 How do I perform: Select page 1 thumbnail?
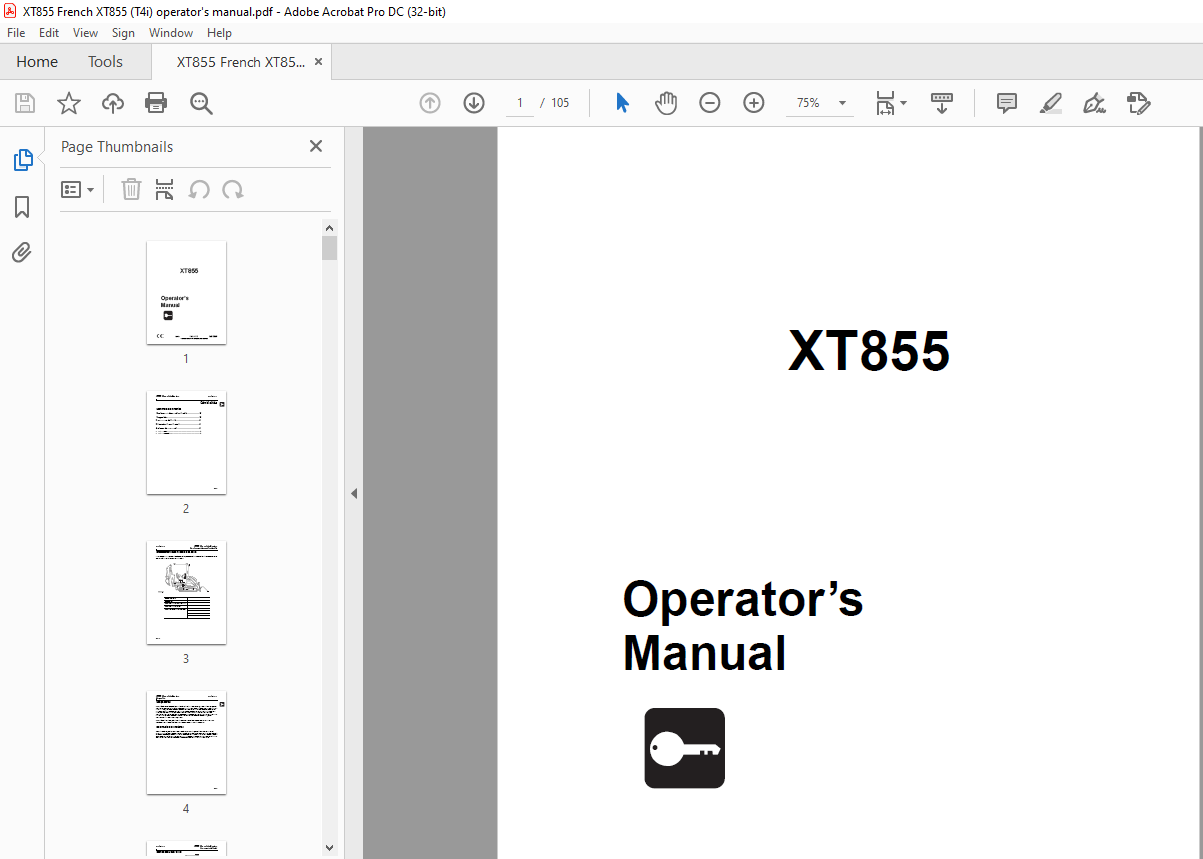tap(186, 292)
